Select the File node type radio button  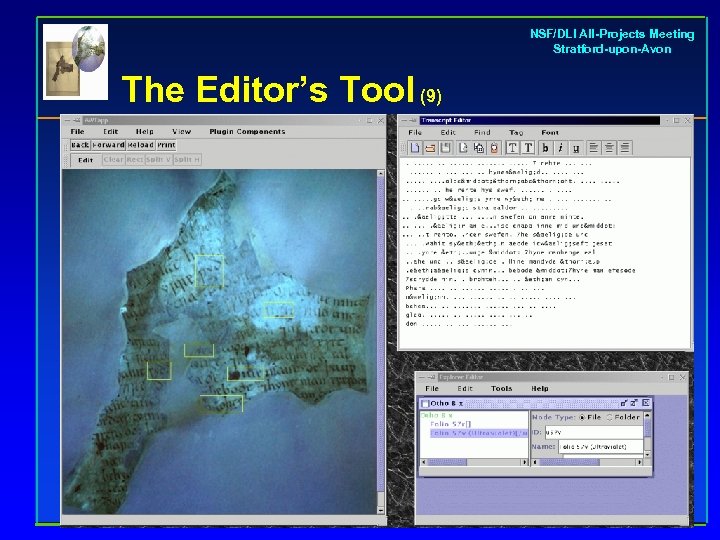pyautogui.click(x=582, y=417)
